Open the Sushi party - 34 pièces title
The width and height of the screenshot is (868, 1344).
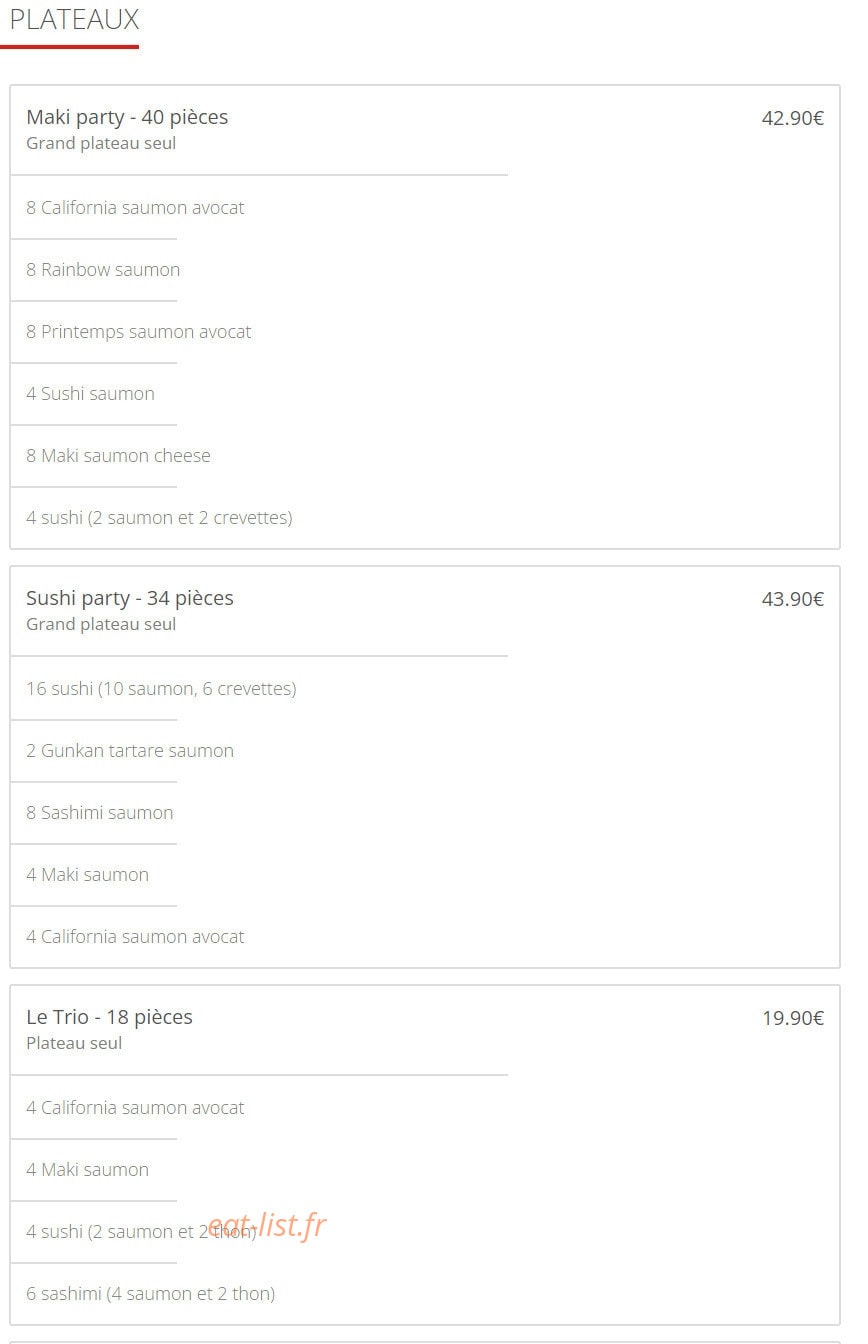130,598
